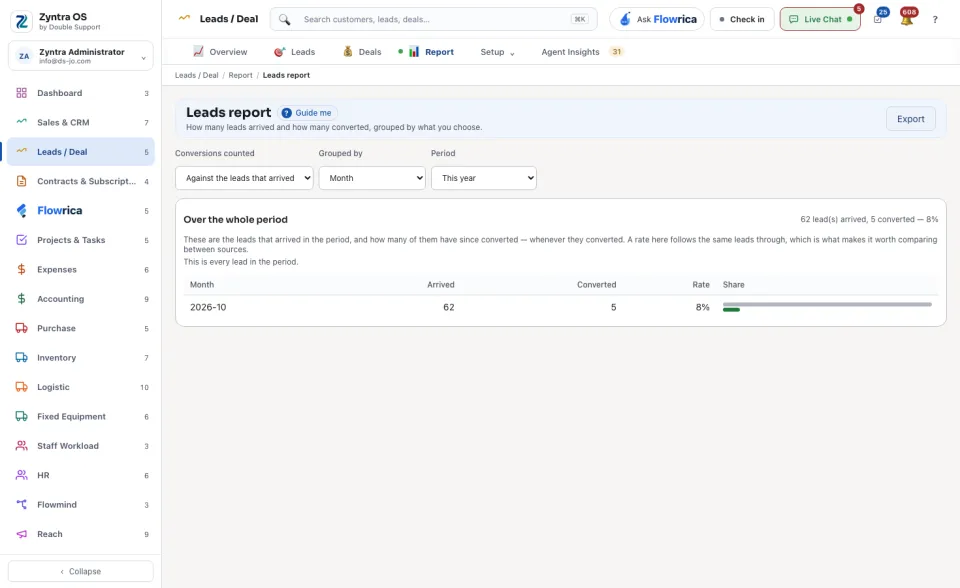Click the Zyntra OS logo icon
The width and height of the screenshot is (960, 588).
[21, 21]
